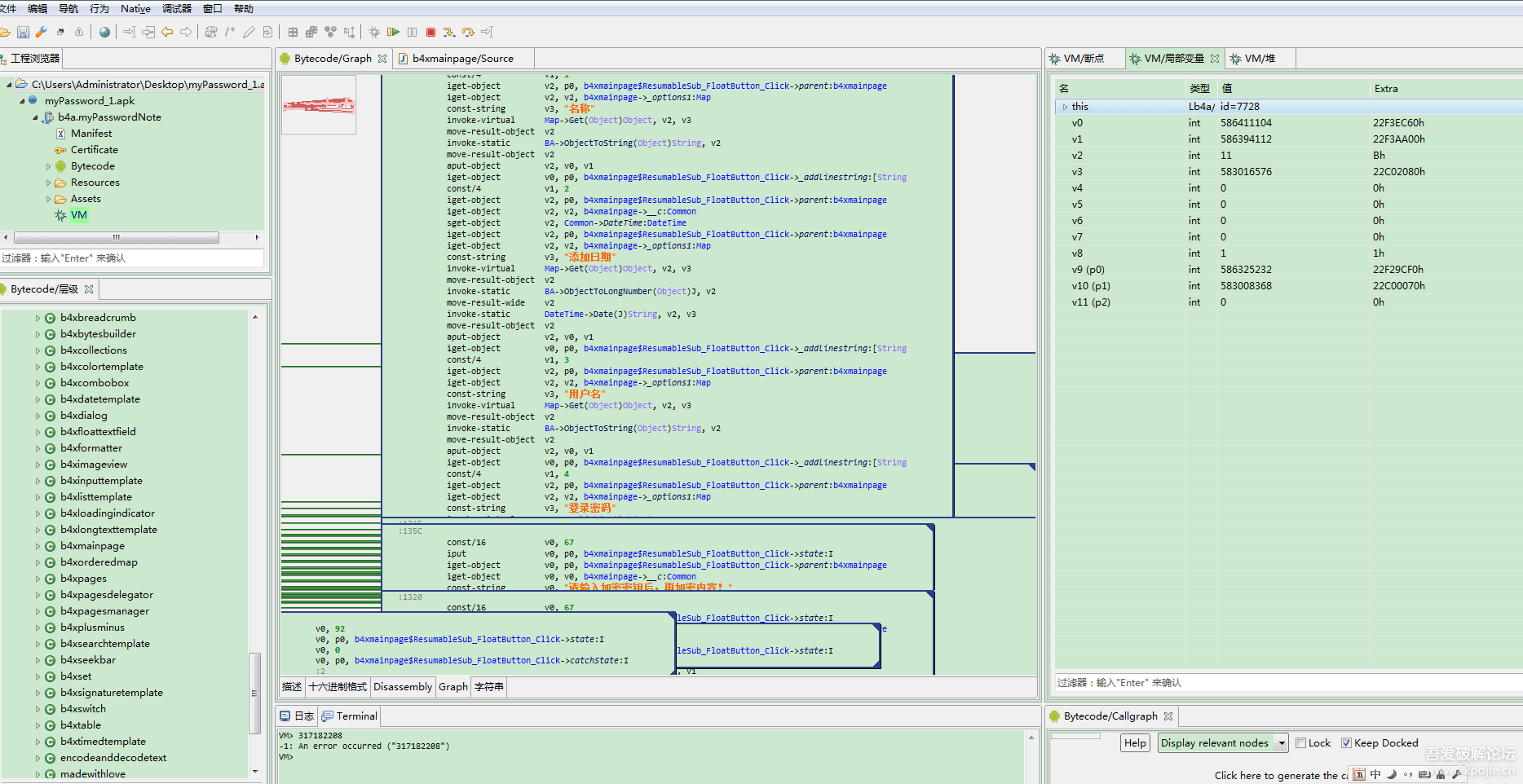Click the Save project toolbar icon
The image size is (1523, 784).
[x=23, y=32]
